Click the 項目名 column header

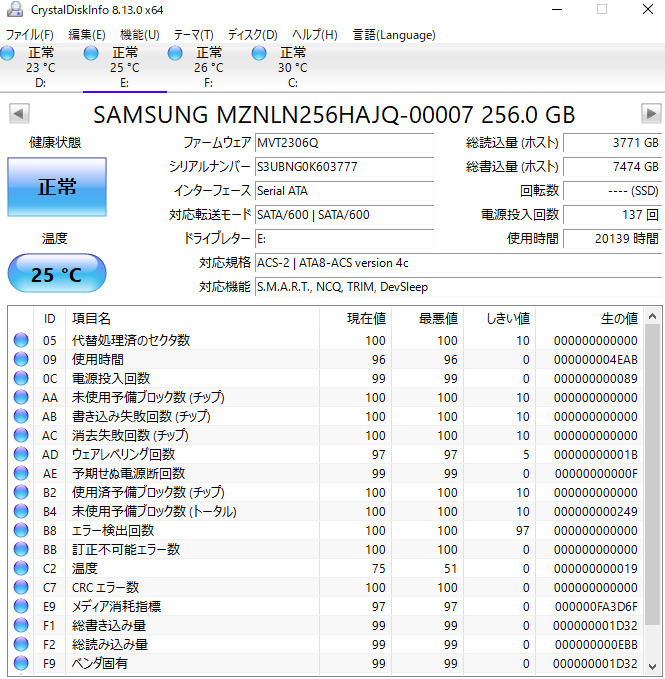click(x=192, y=319)
